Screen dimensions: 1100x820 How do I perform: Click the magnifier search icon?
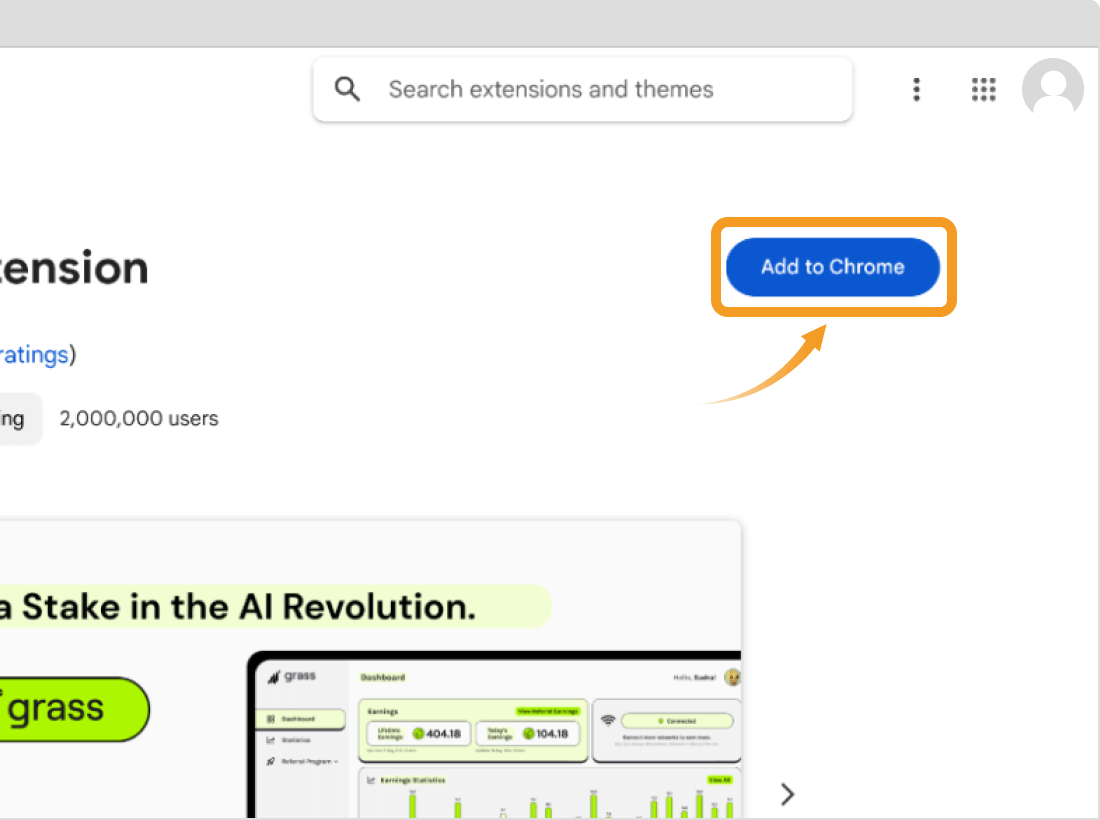(x=347, y=90)
